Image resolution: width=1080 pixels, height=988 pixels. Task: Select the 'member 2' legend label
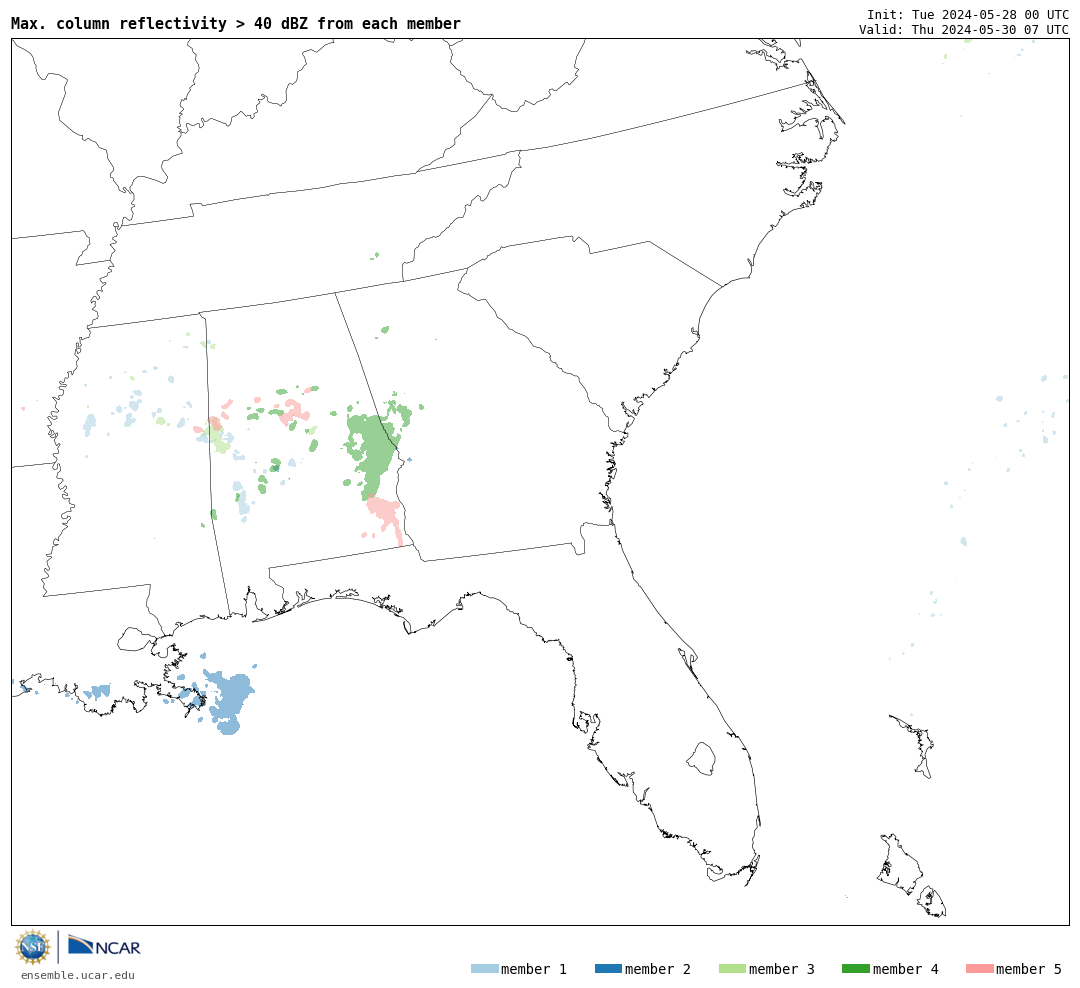coord(658,969)
